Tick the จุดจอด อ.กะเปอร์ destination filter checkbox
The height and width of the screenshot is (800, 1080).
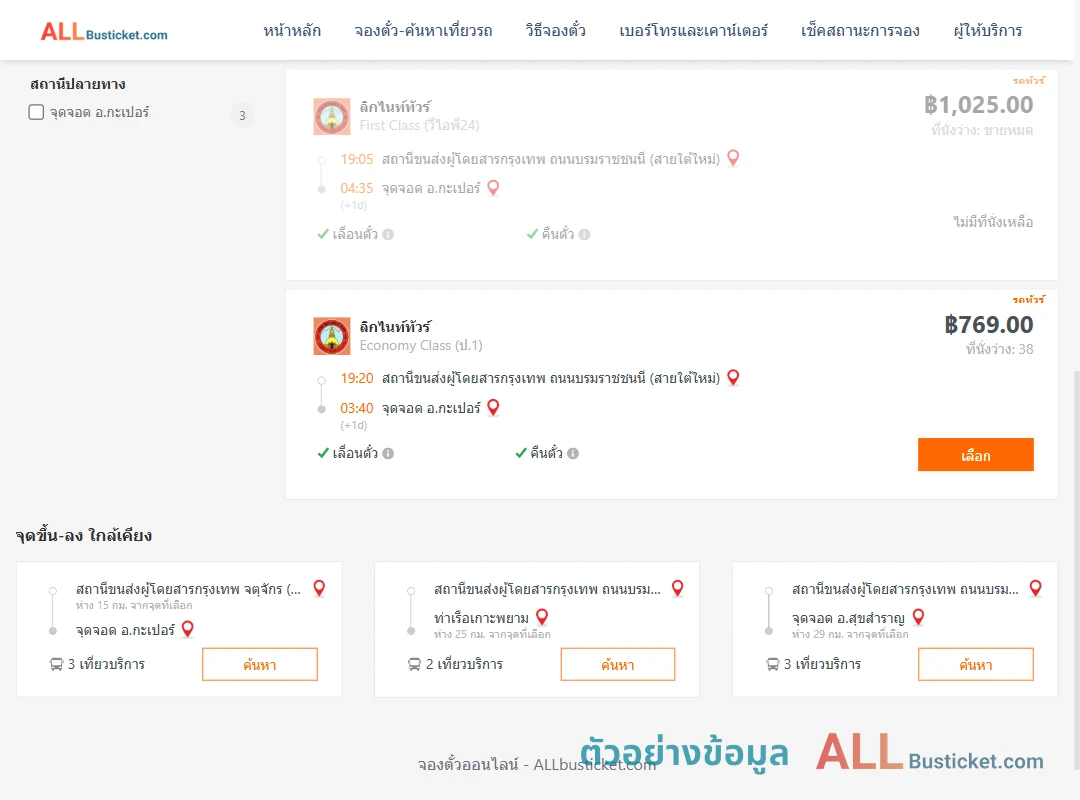click(x=36, y=112)
